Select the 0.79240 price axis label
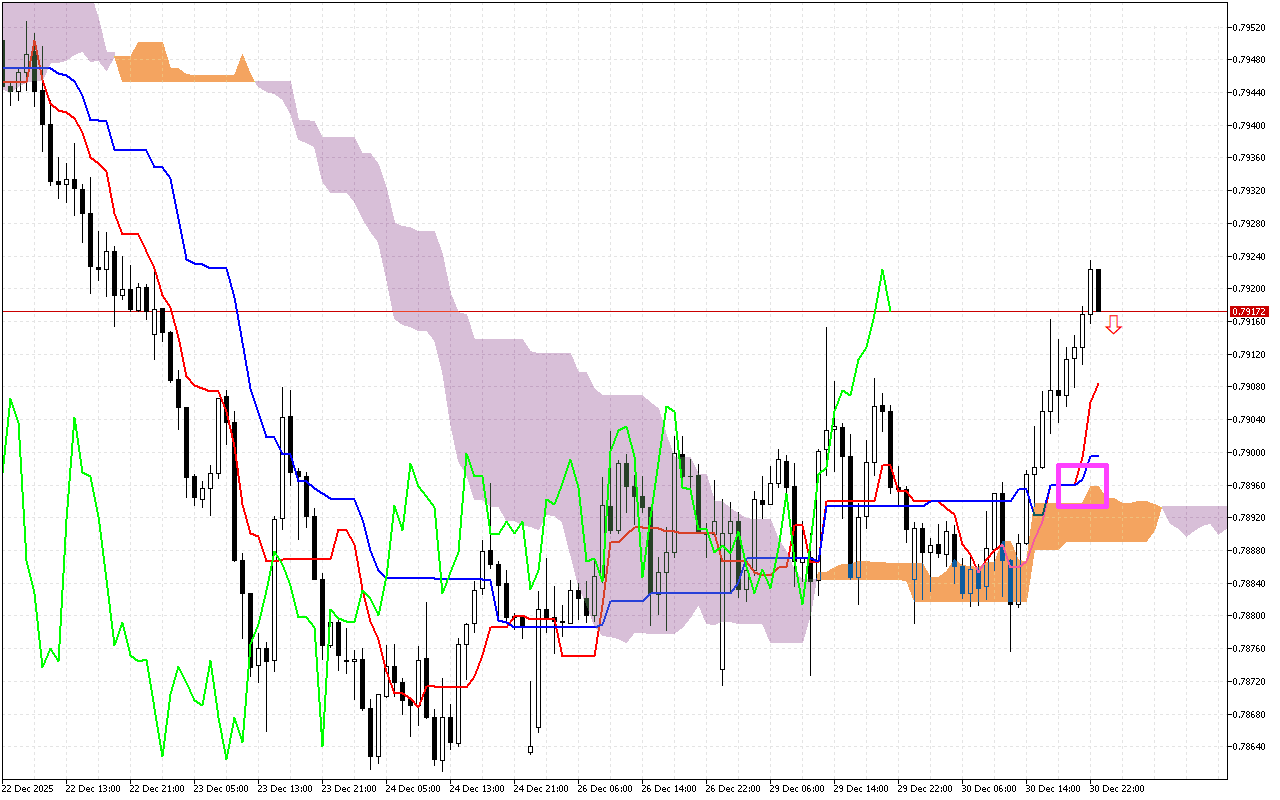Image resolution: width=1280 pixels, height=800 pixels. 1250,256
